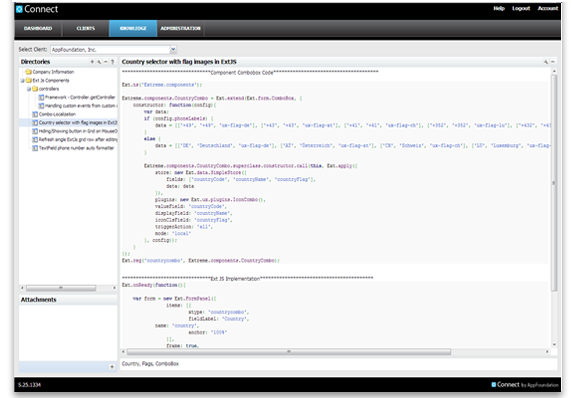Click the minus icon in Directories header
The image size is (575, 398).
pyautogui.click(x=106, y=62)
